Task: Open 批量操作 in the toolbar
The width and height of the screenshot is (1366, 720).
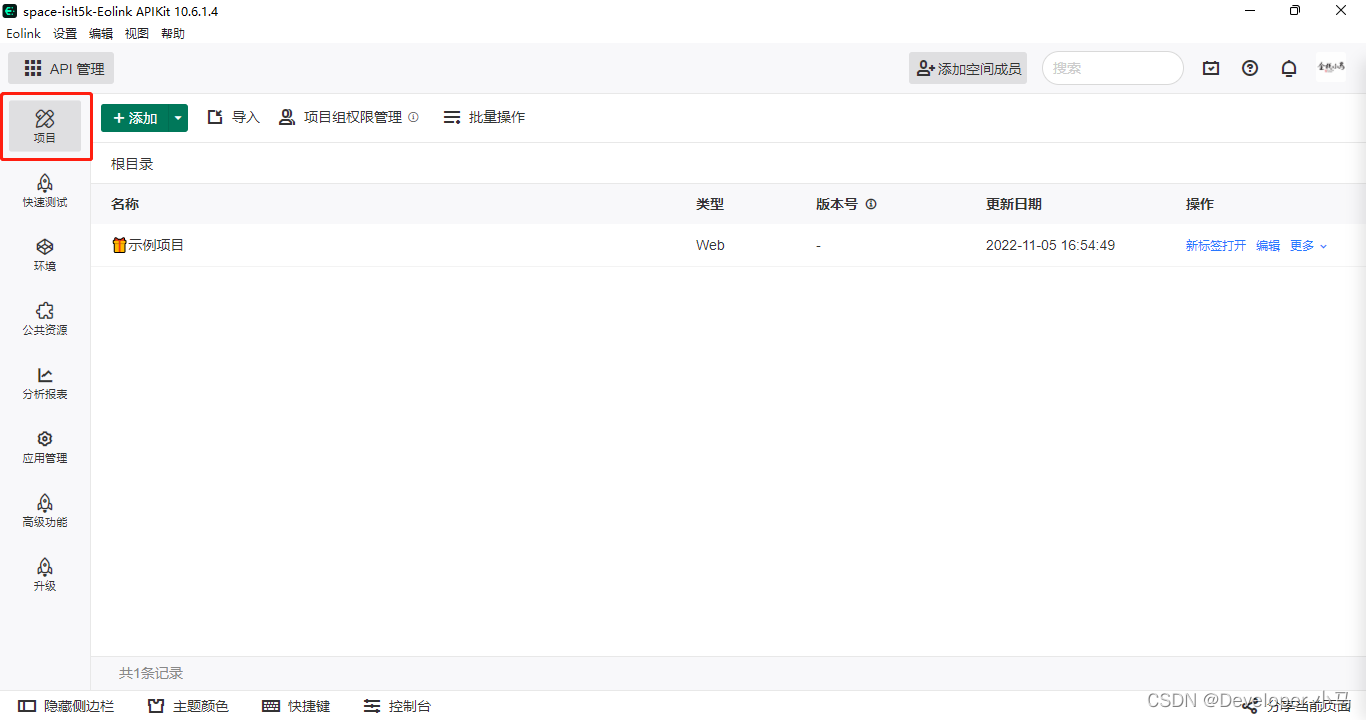Action: coord(484,117)
